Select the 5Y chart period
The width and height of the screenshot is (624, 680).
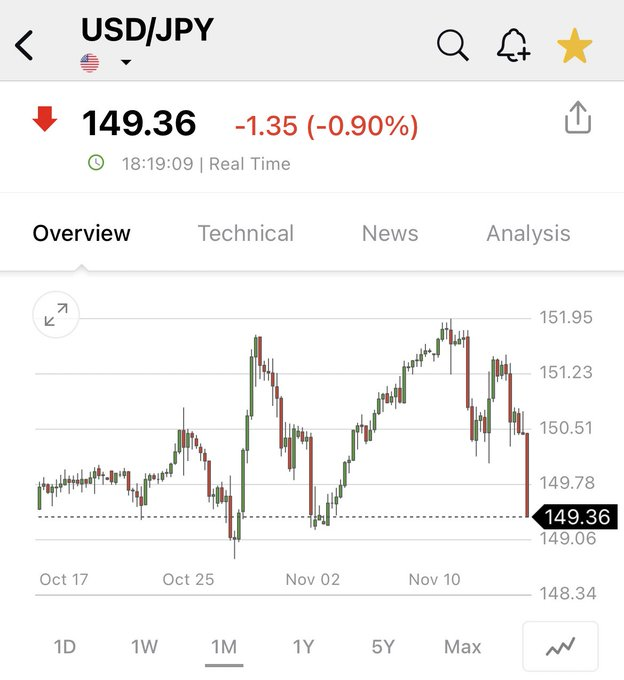tap(383, 647)
